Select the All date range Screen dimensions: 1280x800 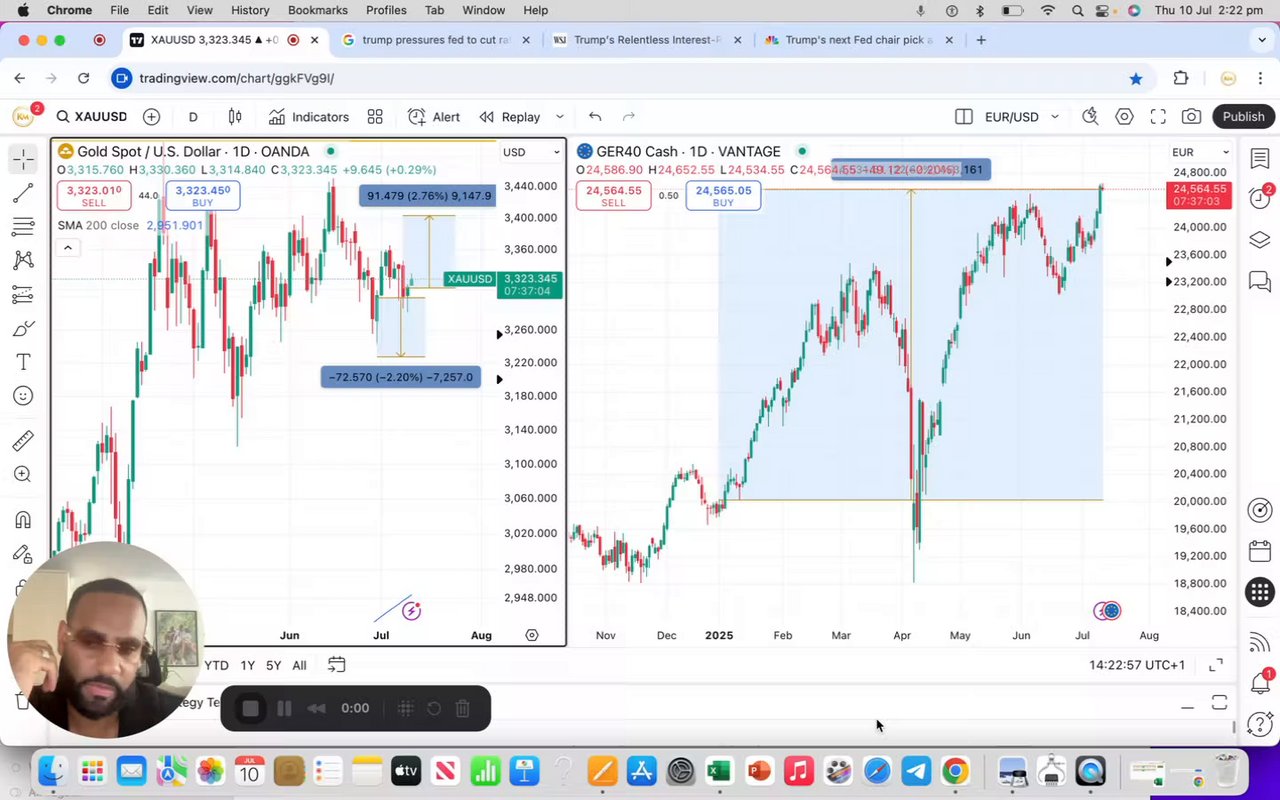[x=299, y=665]
